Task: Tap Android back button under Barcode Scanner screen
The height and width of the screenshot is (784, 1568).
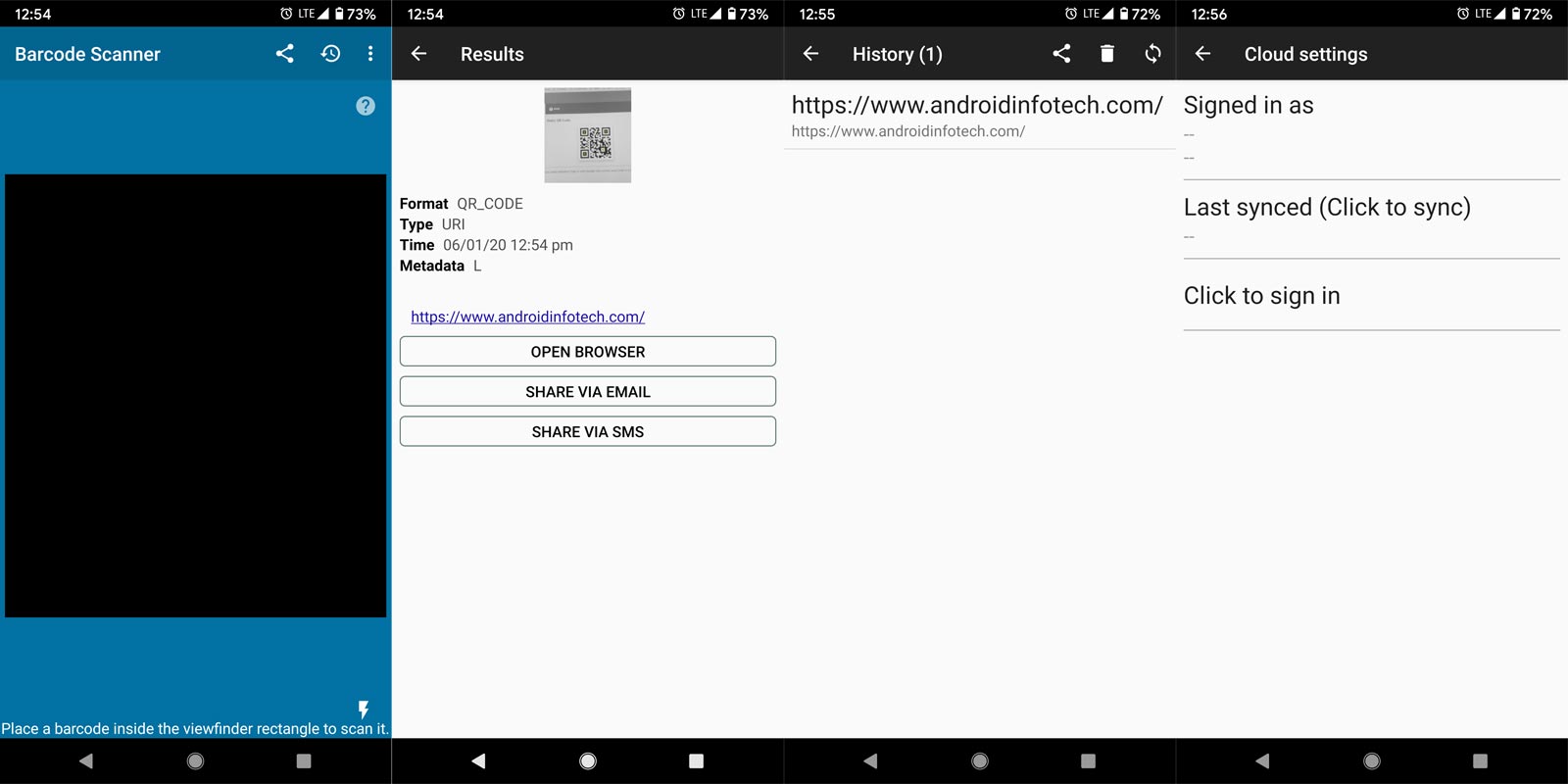Action: point(86,760)
